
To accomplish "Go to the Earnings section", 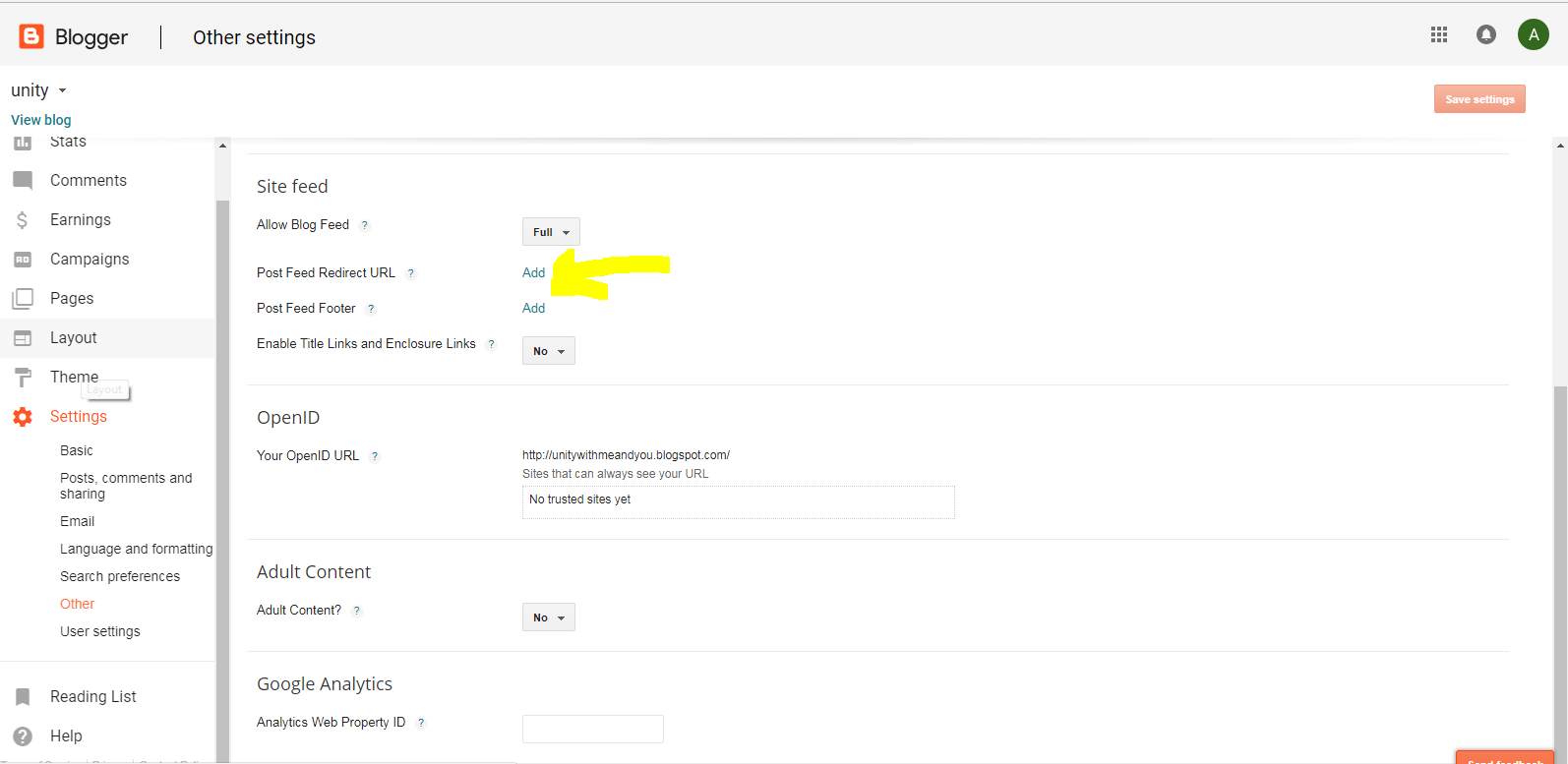I will (x=80, y=219).
